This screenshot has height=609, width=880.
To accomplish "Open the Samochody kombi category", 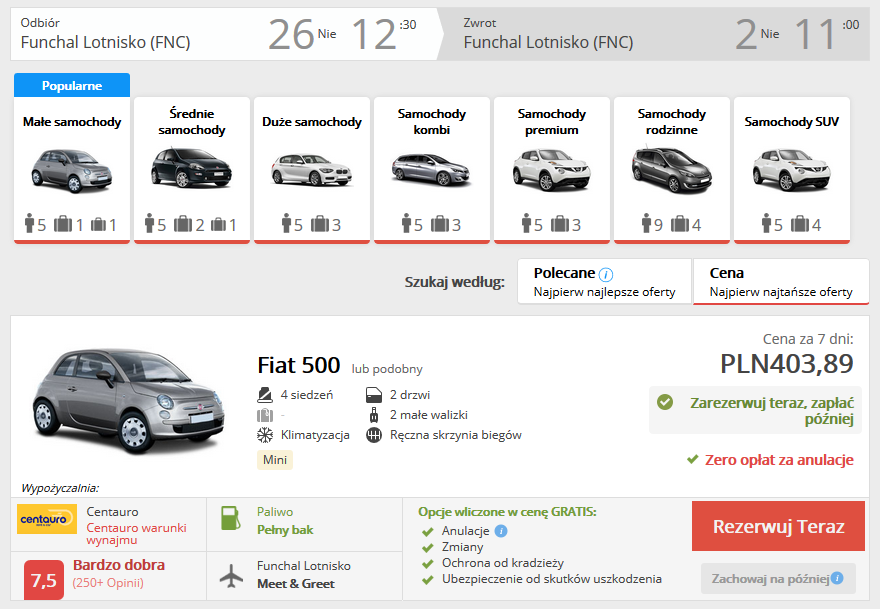I will pyautogui.click(x=432, y=170).
